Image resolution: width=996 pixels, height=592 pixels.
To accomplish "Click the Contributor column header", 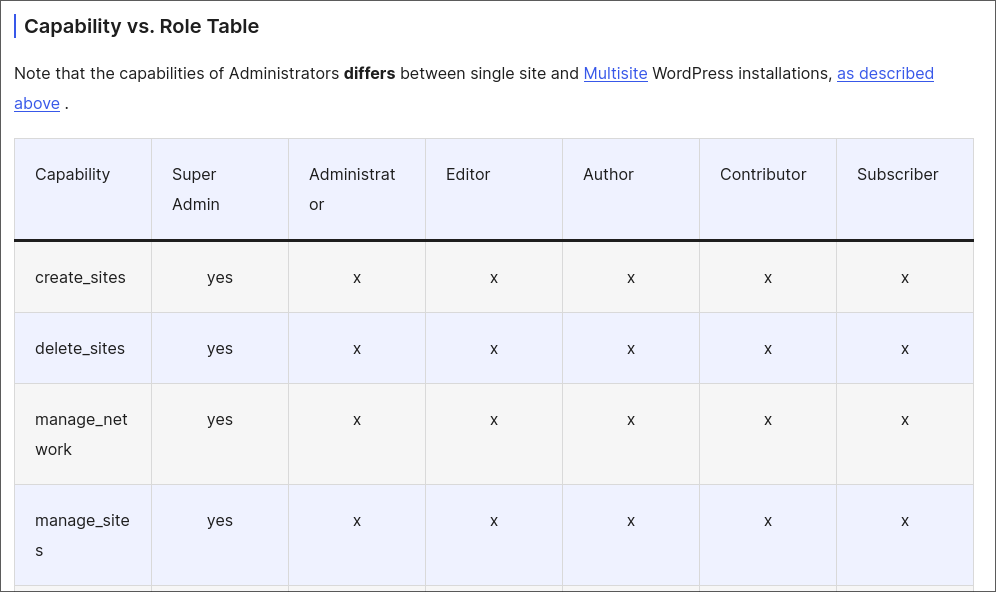I will (x=763, y=174).
